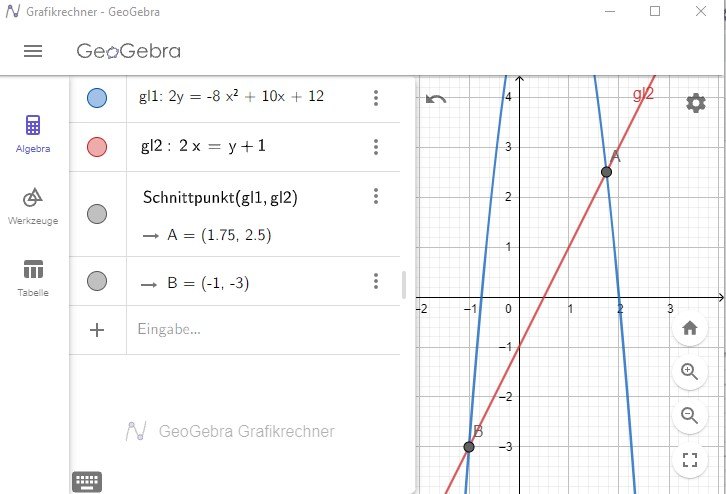Toggle visibility of gl2 red circle
Screen dimensions: 726x494
pos(97,147)
